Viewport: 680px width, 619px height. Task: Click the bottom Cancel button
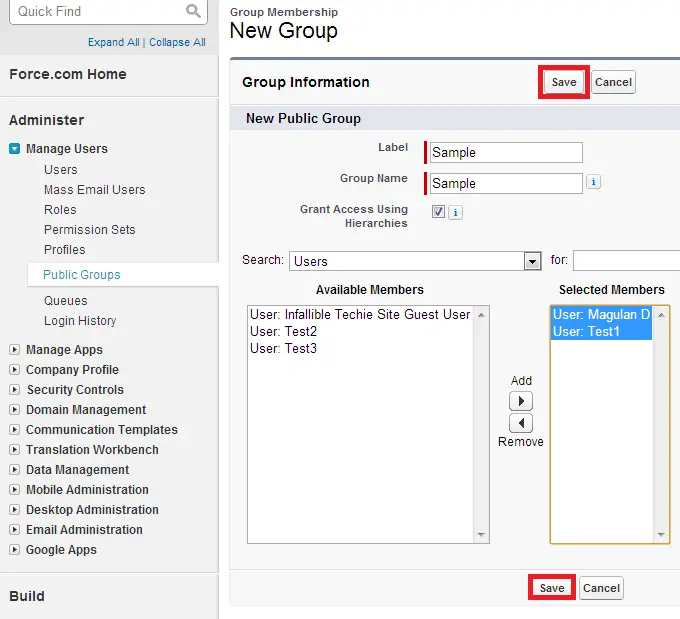click(x=601, y=588)
